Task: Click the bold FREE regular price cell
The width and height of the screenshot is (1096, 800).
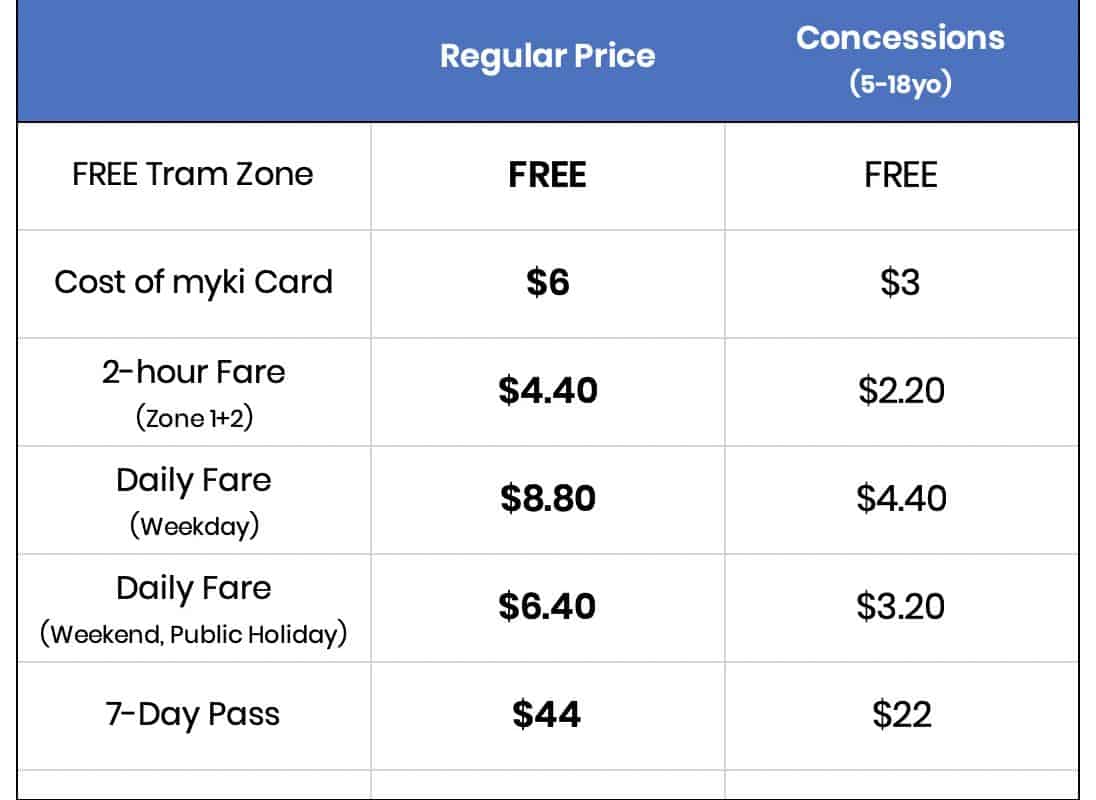Action: 547,176
